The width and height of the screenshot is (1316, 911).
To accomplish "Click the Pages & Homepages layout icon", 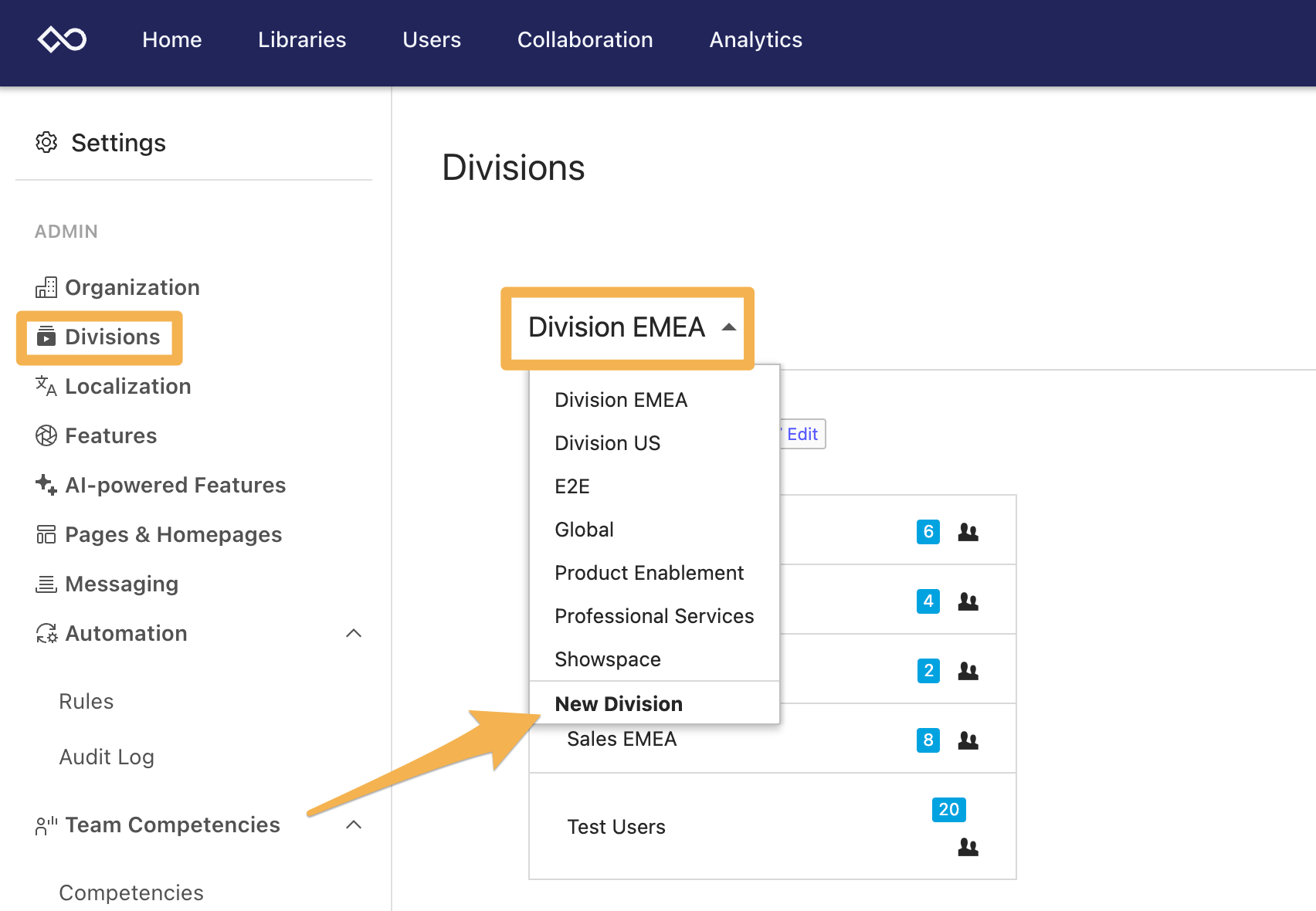I will [46, 534].
